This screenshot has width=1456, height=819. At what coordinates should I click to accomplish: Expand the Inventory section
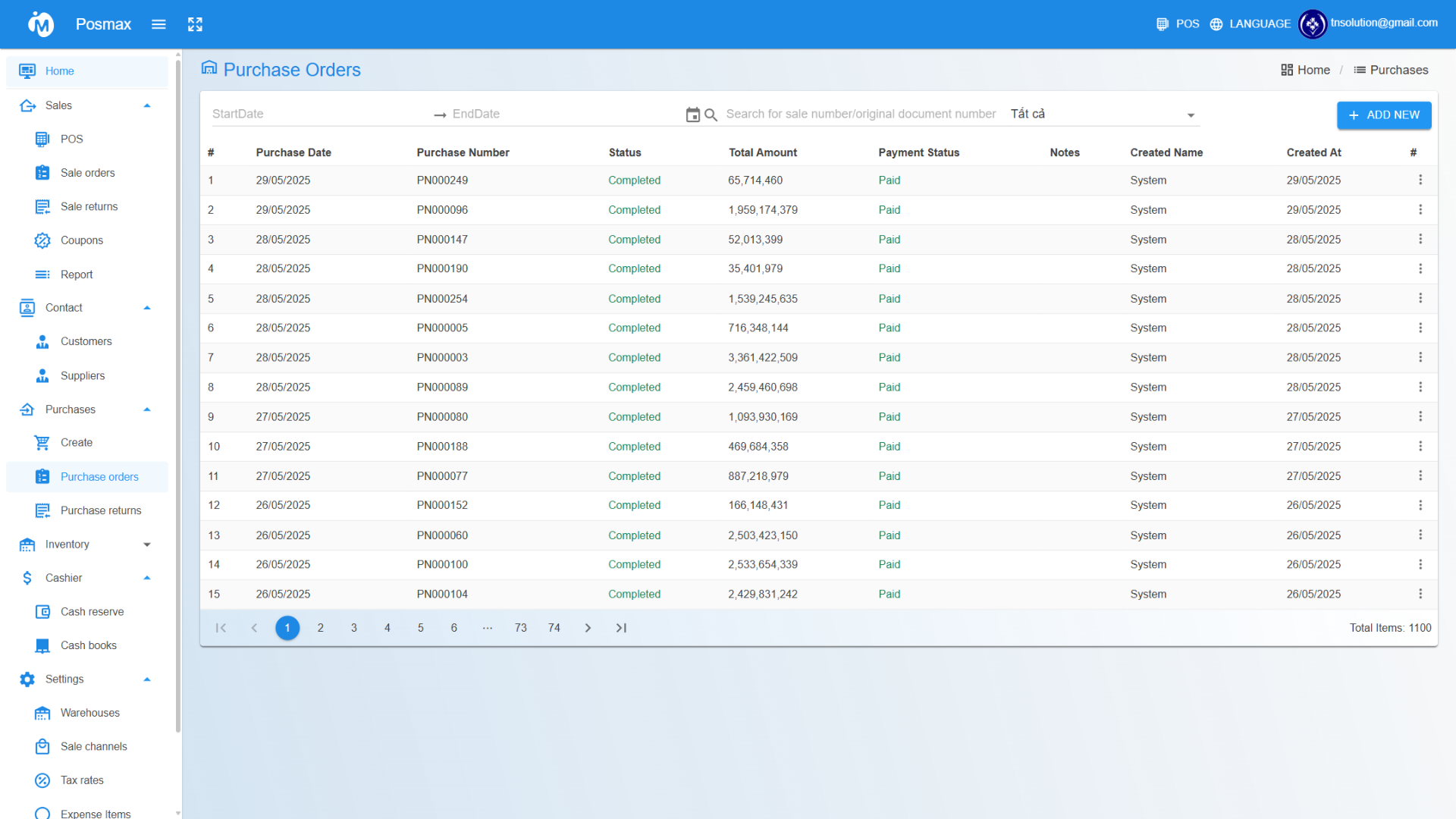coord(147,544)
